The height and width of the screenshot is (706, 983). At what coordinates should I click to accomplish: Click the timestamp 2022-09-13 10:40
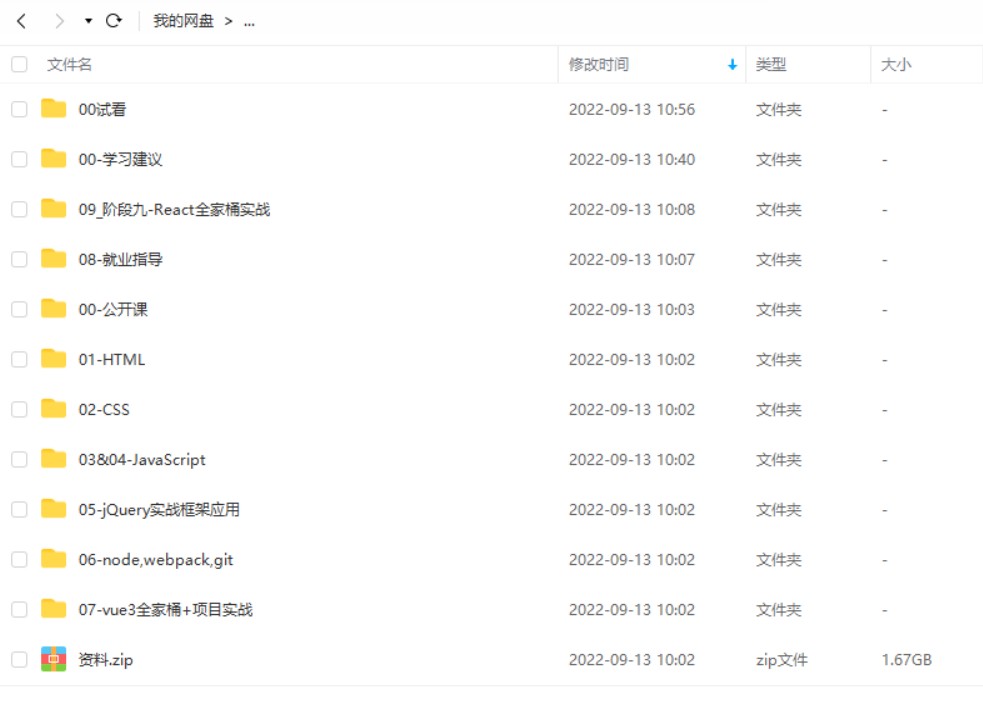pos(632,160)
